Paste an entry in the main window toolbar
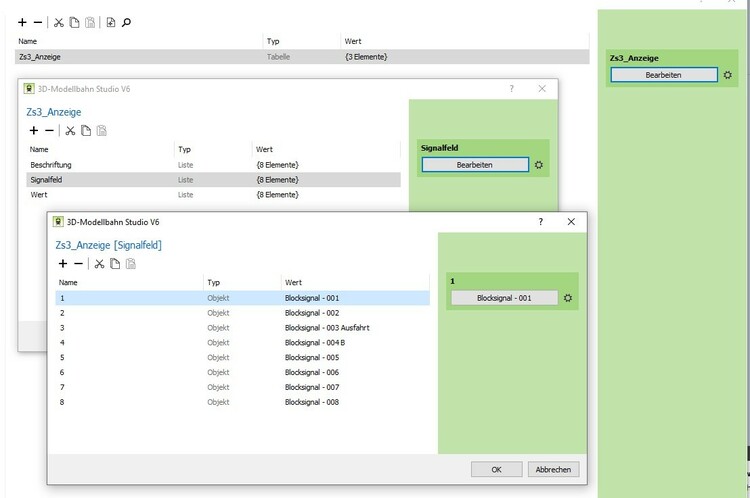This screenshot has height=498, width=750. (89, 22)
